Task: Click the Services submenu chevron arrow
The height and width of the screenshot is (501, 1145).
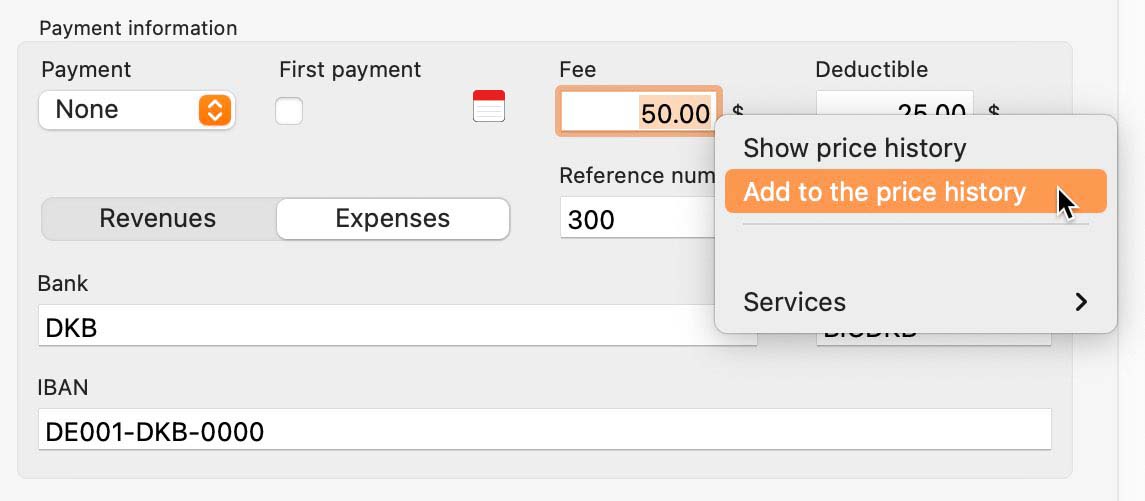Action: click(1081, 302)
